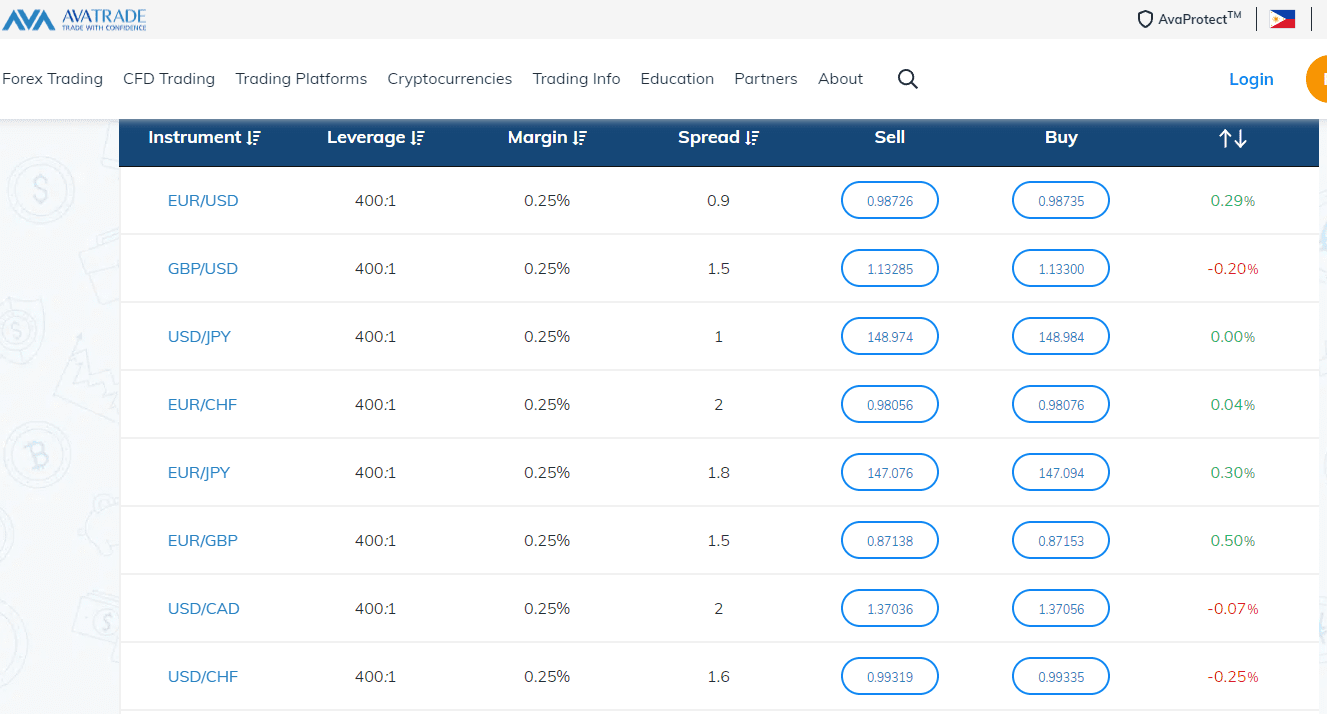1327x714 pixels.
Task: Click the AvaProtect shield icon
Action: (x=1146, y=19)
